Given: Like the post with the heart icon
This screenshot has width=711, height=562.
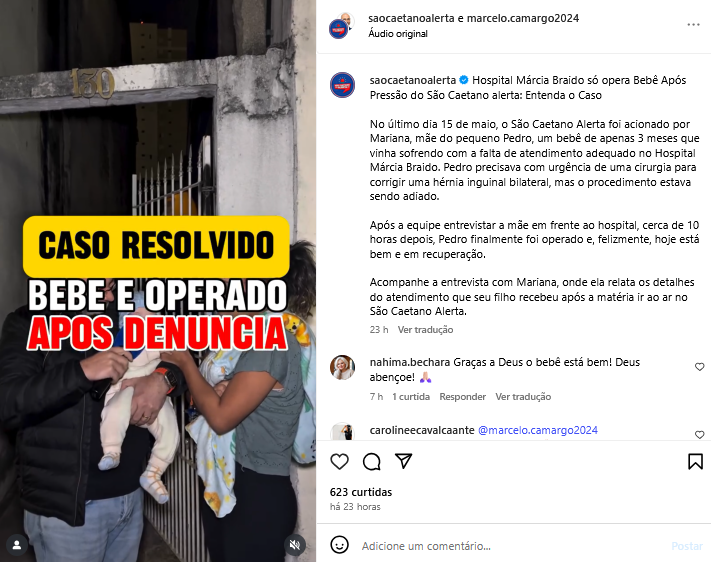Looking at the screenshot, I should (339, 462).
